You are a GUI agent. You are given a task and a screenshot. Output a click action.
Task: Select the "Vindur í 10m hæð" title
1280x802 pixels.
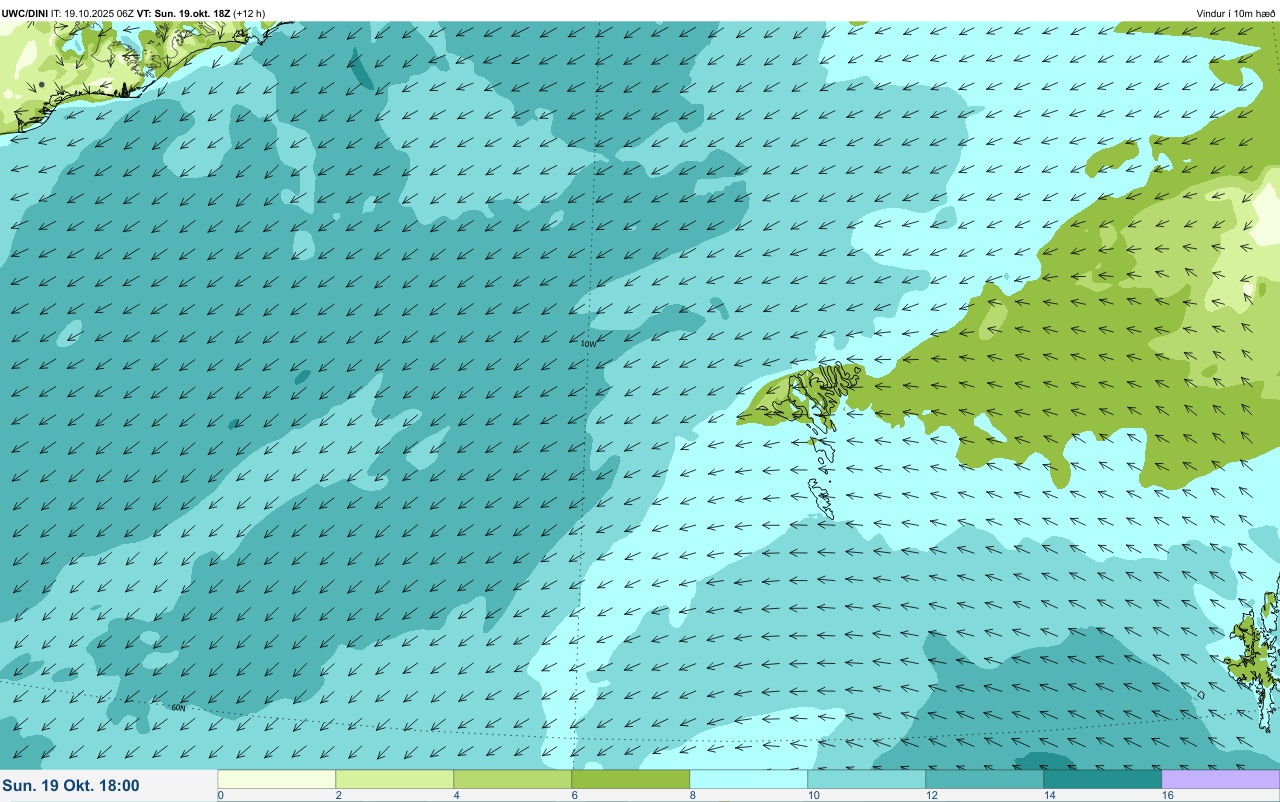point(1236,13)
